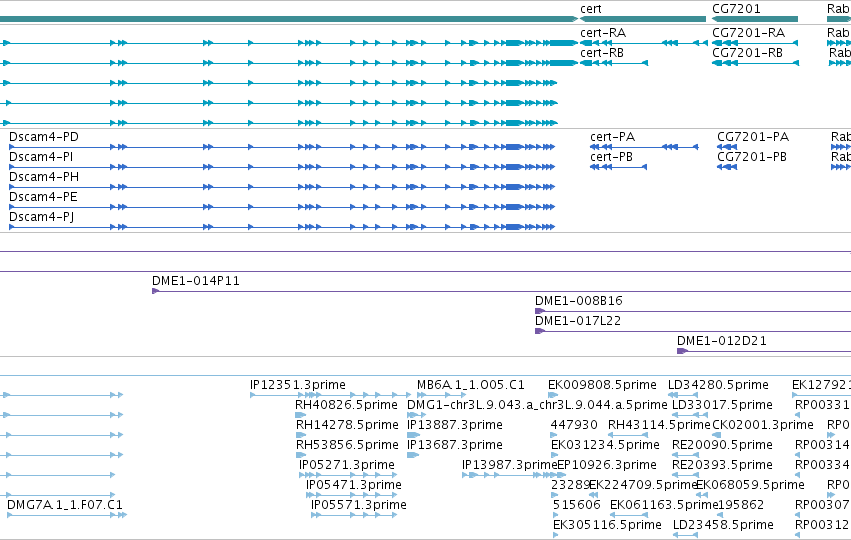Select the Dscam4-PH protein feature

point(43,177)
